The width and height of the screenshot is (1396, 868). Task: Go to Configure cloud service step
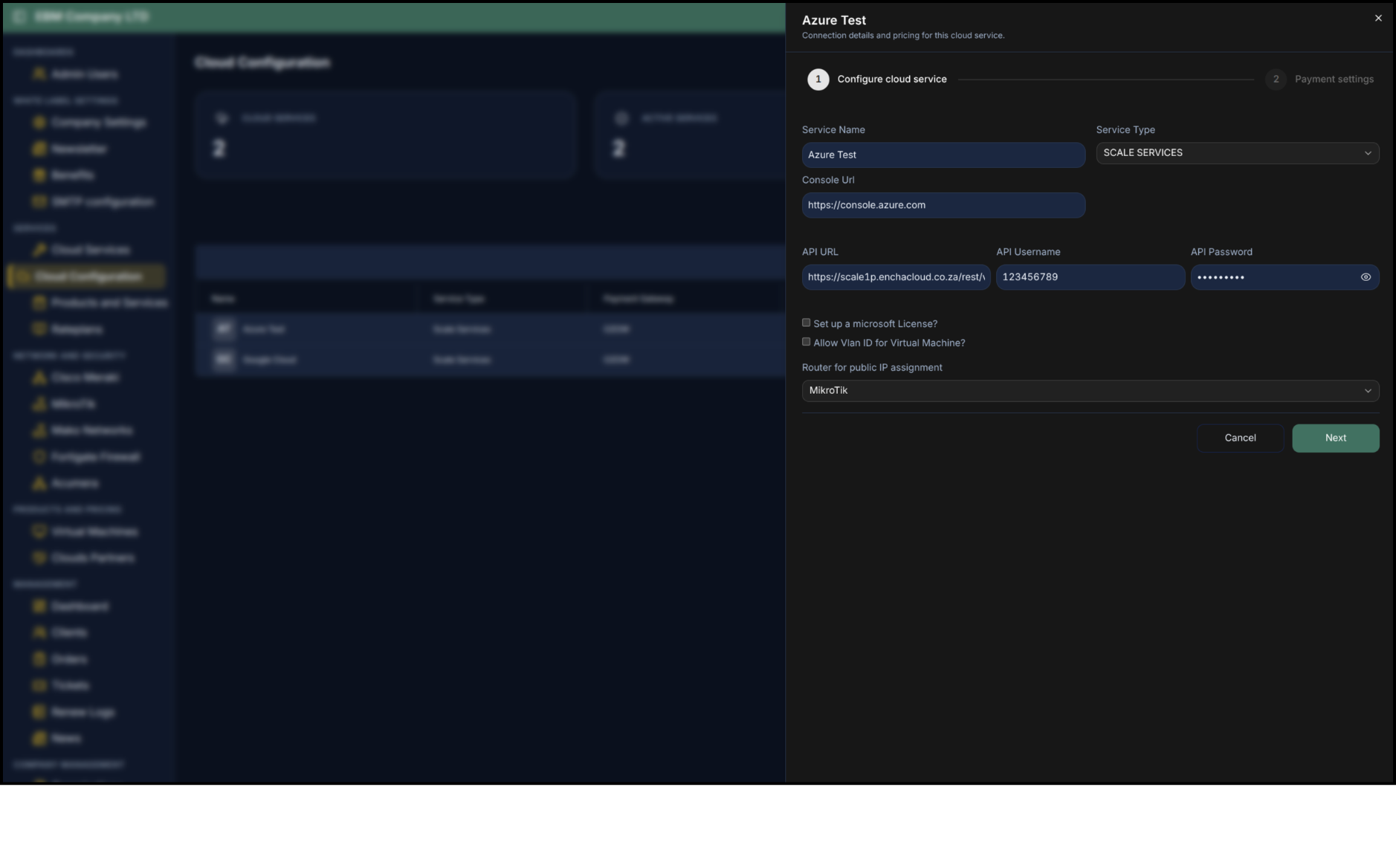pos(877,80)
